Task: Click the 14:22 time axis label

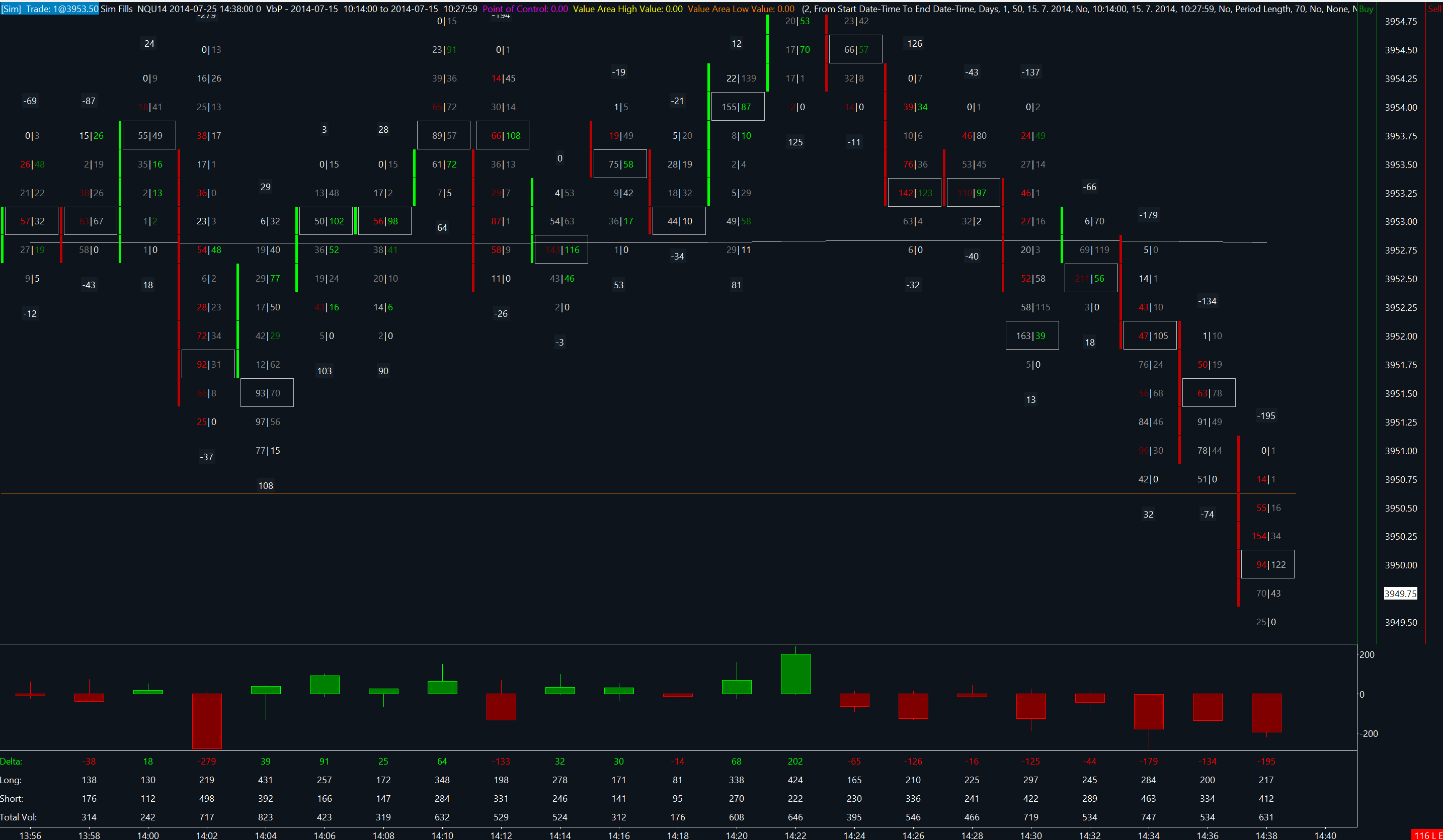Action: pyautogui.click(x=795, y=835)
